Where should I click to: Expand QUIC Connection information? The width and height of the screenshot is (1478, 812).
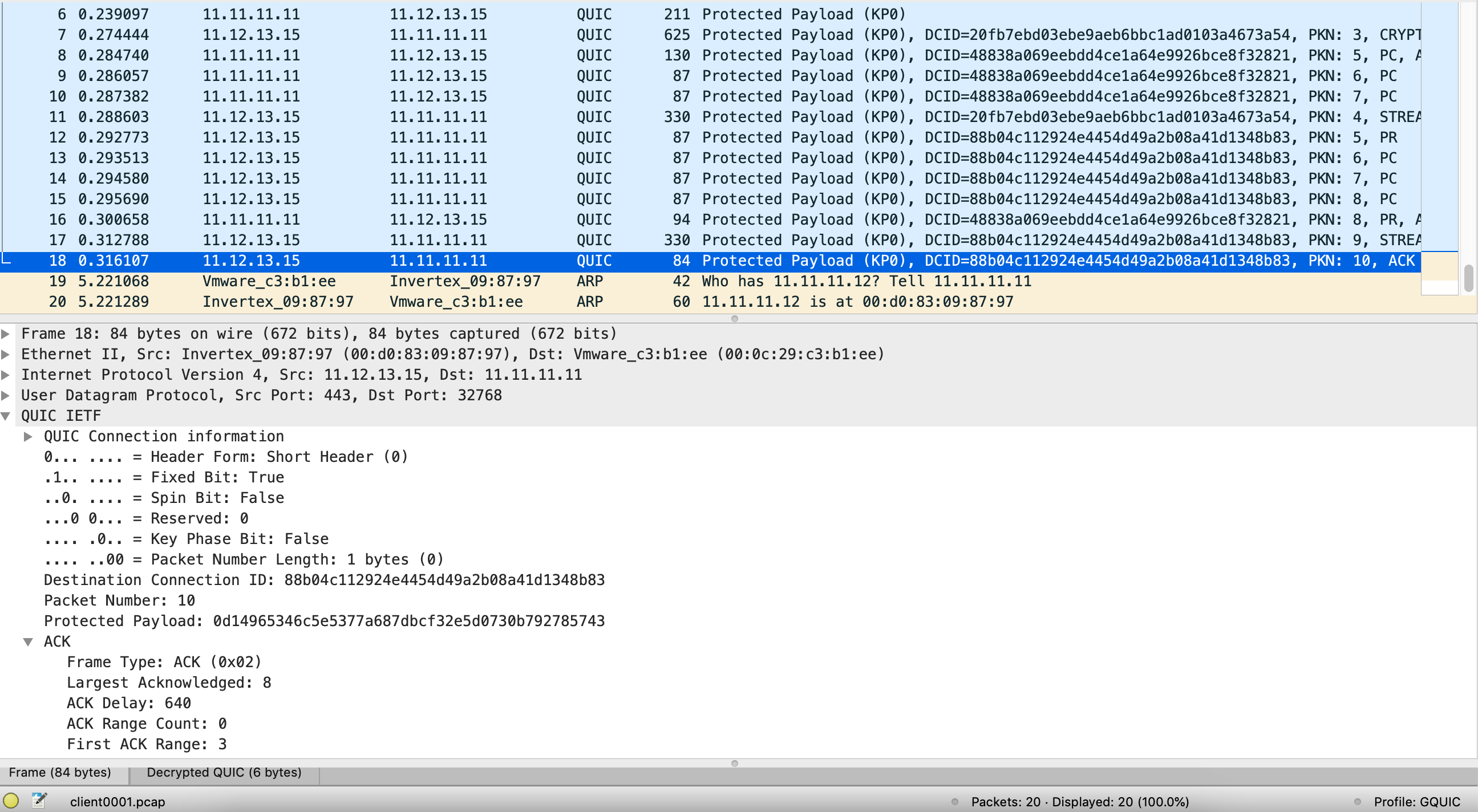[28, 436]
